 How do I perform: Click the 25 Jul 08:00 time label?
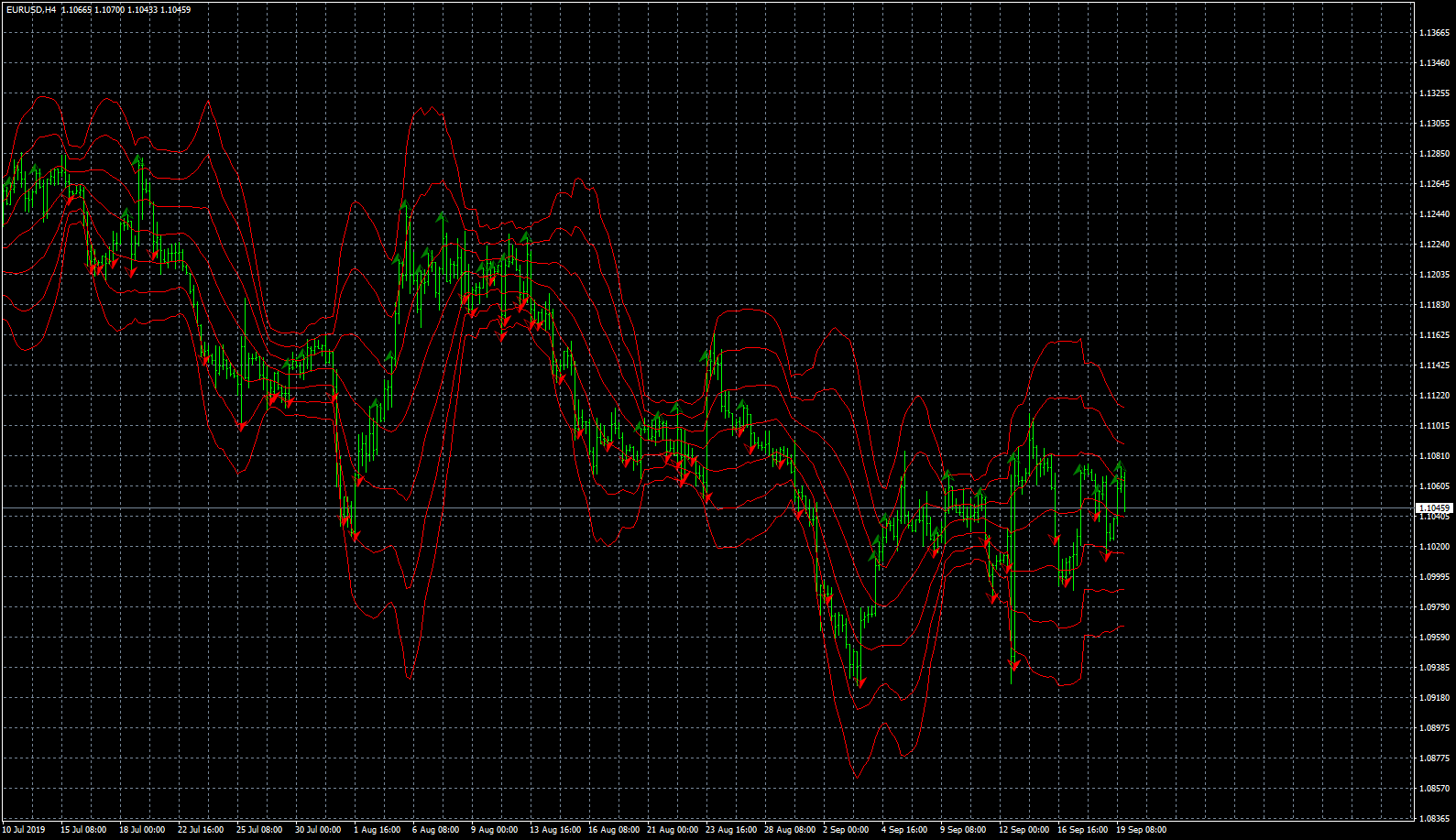[259, 830]
